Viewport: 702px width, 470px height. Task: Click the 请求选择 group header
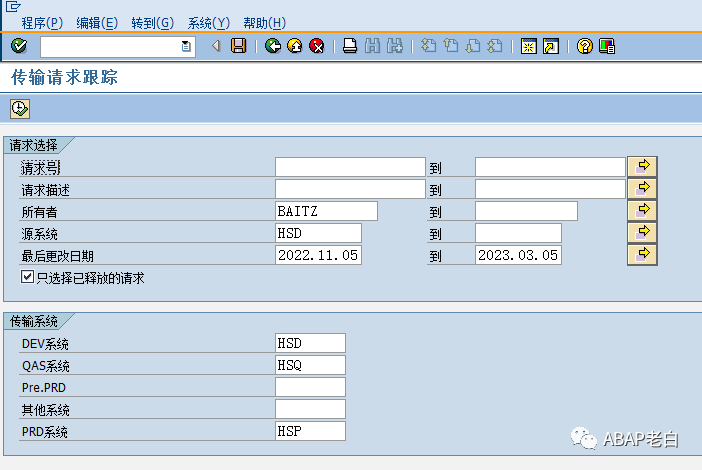pos(34,145)
